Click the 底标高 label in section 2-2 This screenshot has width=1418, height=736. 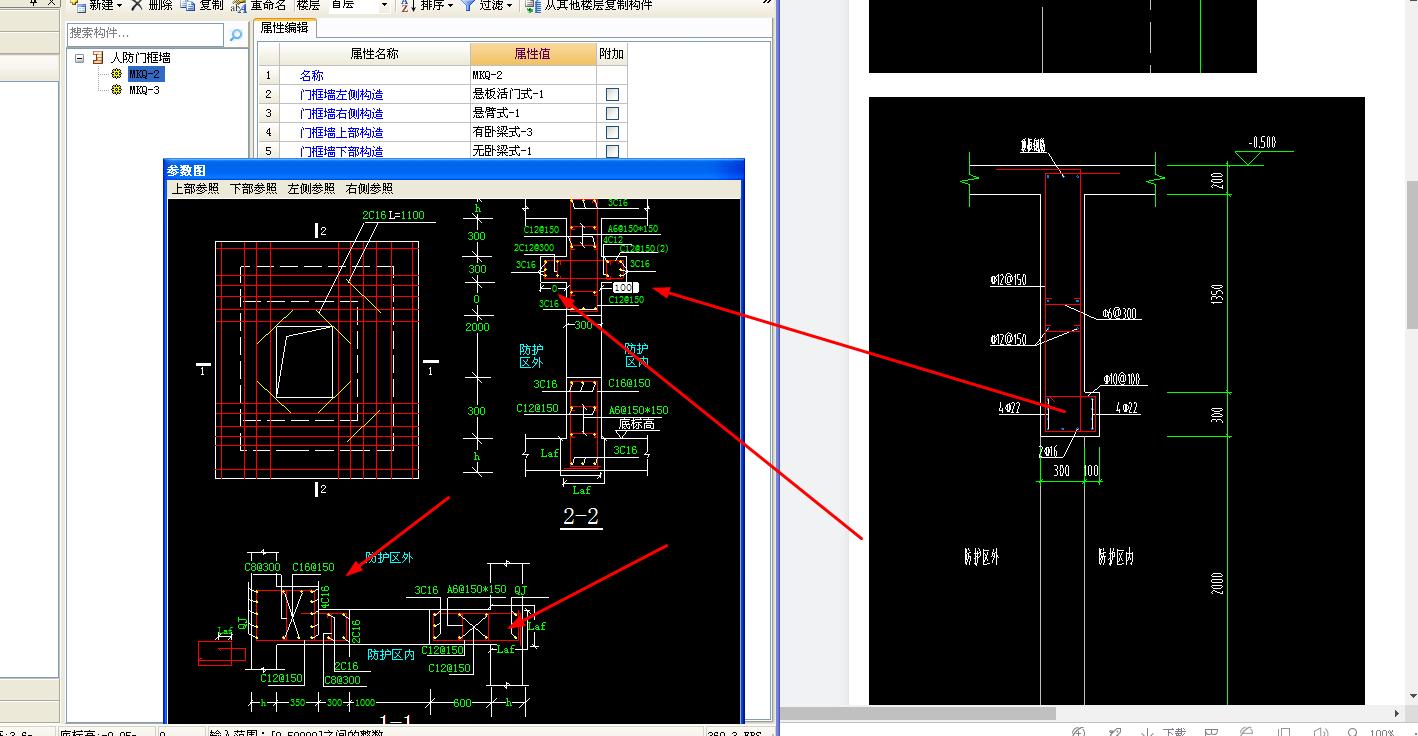[x=636, y=424]
